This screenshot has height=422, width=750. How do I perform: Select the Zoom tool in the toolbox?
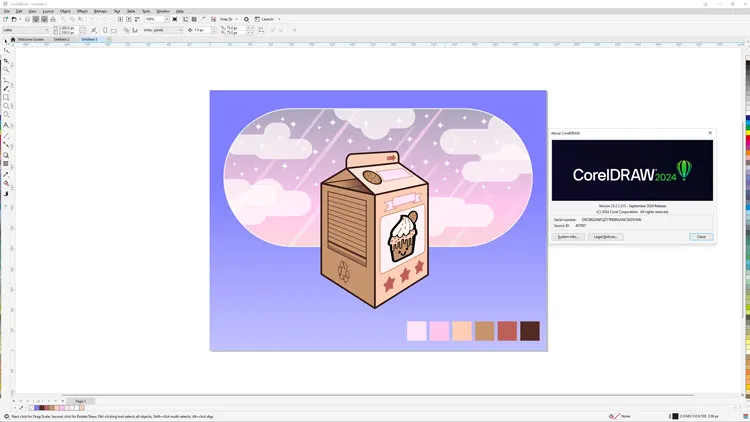[x=6, y=70]
